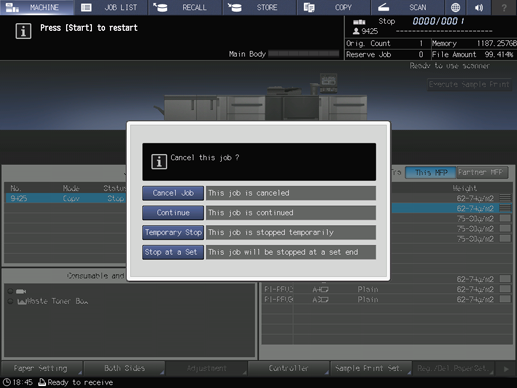517x388 pixels.
Task: Click the clock icon in status bar
Action: 7,382
